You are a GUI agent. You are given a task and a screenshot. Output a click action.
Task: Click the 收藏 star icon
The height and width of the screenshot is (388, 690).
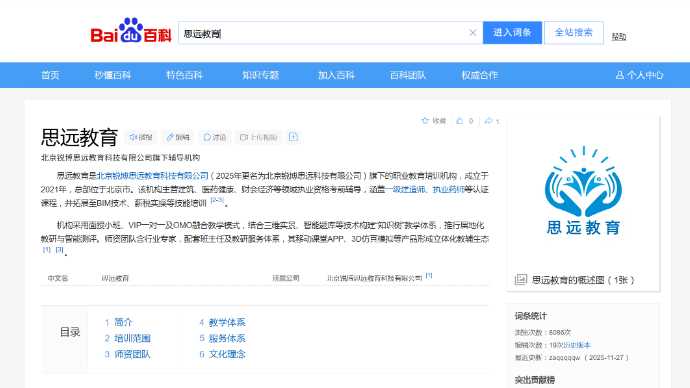click(425, 121)
